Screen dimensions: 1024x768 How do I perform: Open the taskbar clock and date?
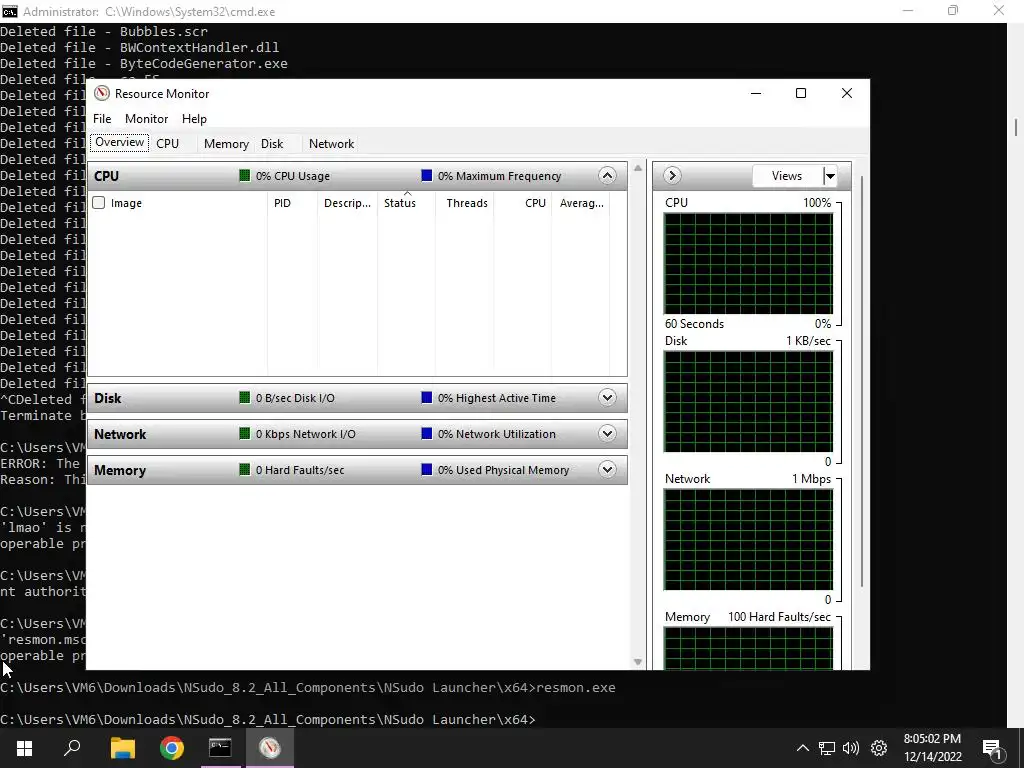[x=932, y=748]
